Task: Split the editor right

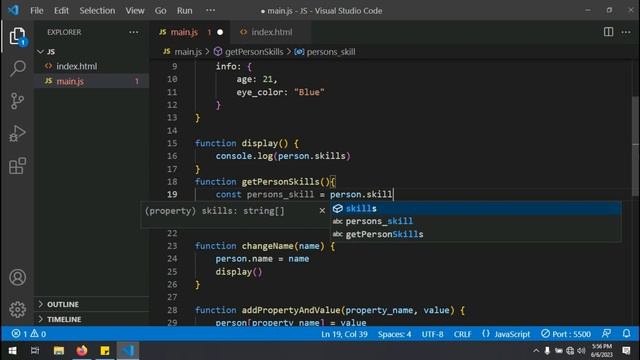Action: tap(608, 32)
